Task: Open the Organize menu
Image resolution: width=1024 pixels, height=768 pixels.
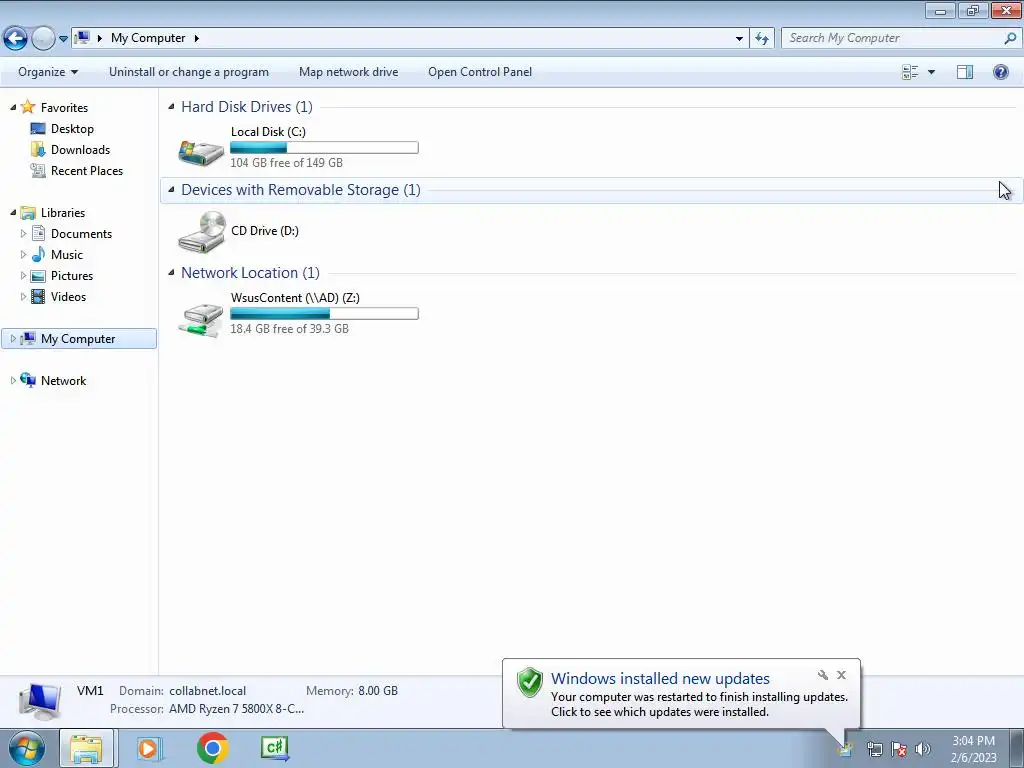Action: [x=48, y=72]
